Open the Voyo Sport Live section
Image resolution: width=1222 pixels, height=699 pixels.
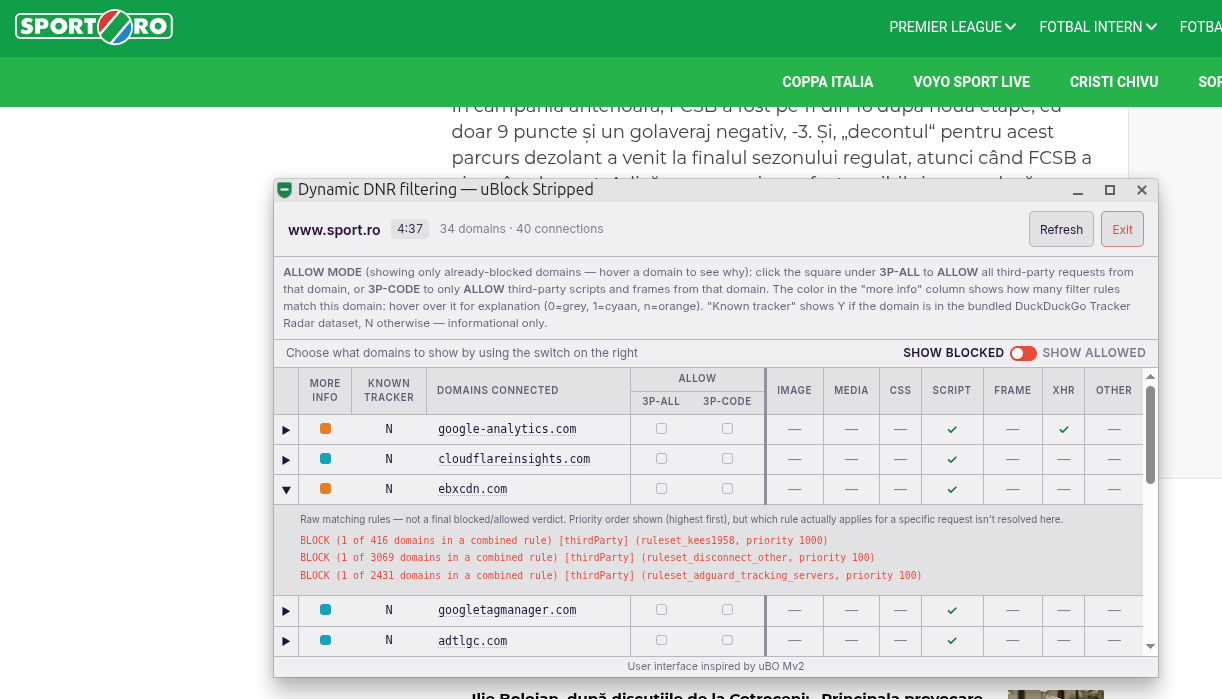tap(971, 82)
